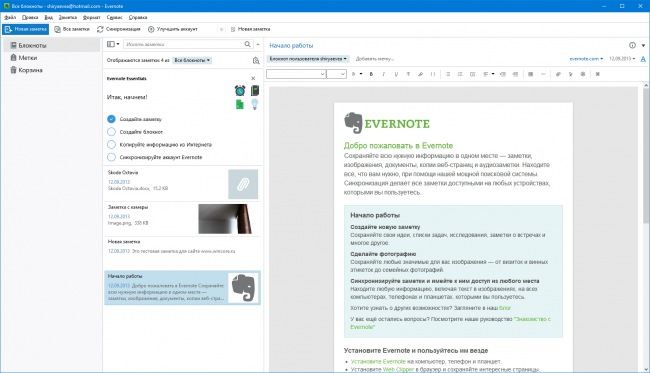Follow the 'Установите Evernote' link
Image resolution: width=650 pixels, height=373 pixels.
pos(378,361)
